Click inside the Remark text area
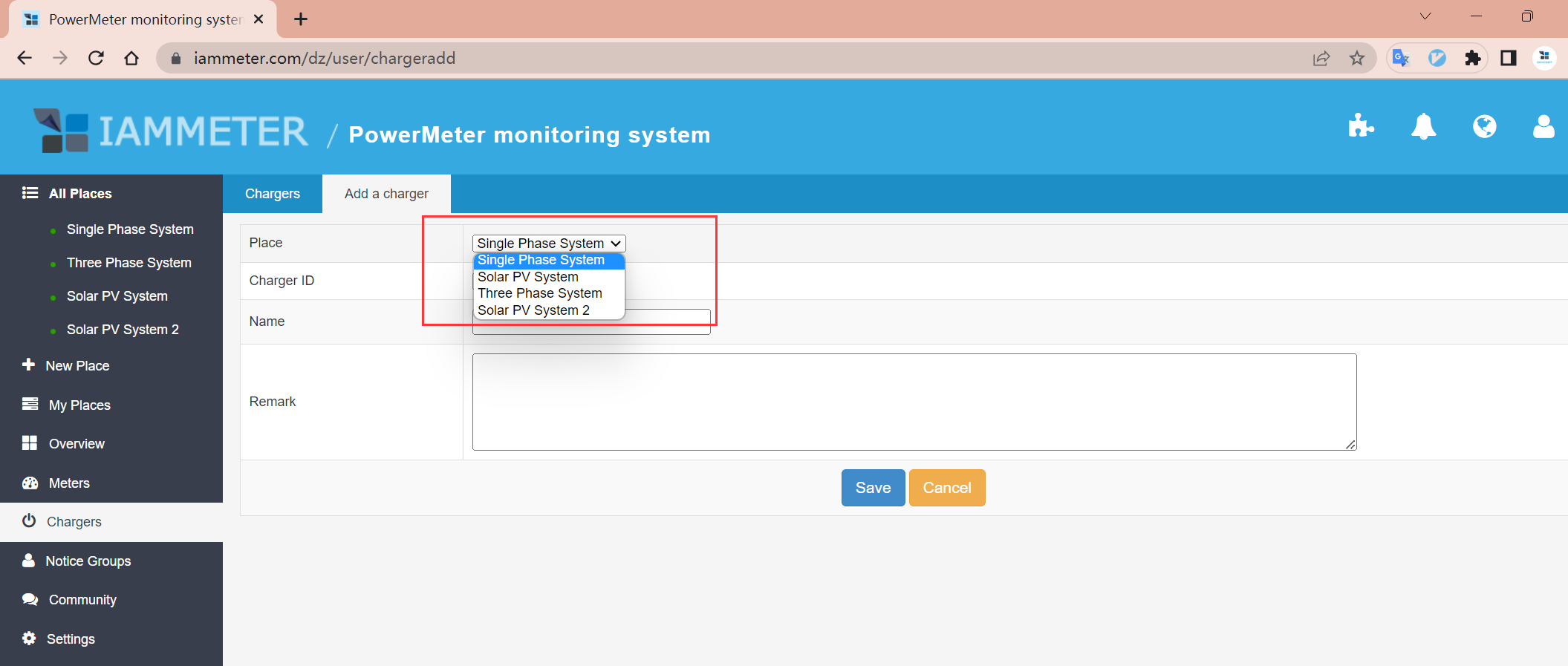Image resolution: width=1568 pixels, height=666 pixels. [x=914, y=402]
